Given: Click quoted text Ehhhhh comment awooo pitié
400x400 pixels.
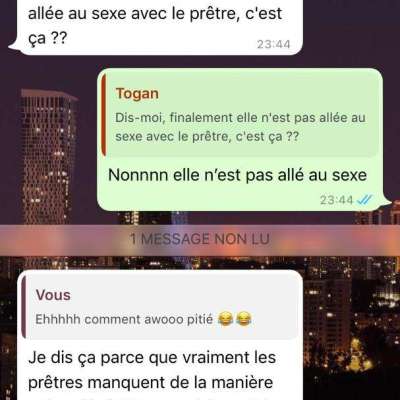Looking at the screenshot, I should [124, 319].
